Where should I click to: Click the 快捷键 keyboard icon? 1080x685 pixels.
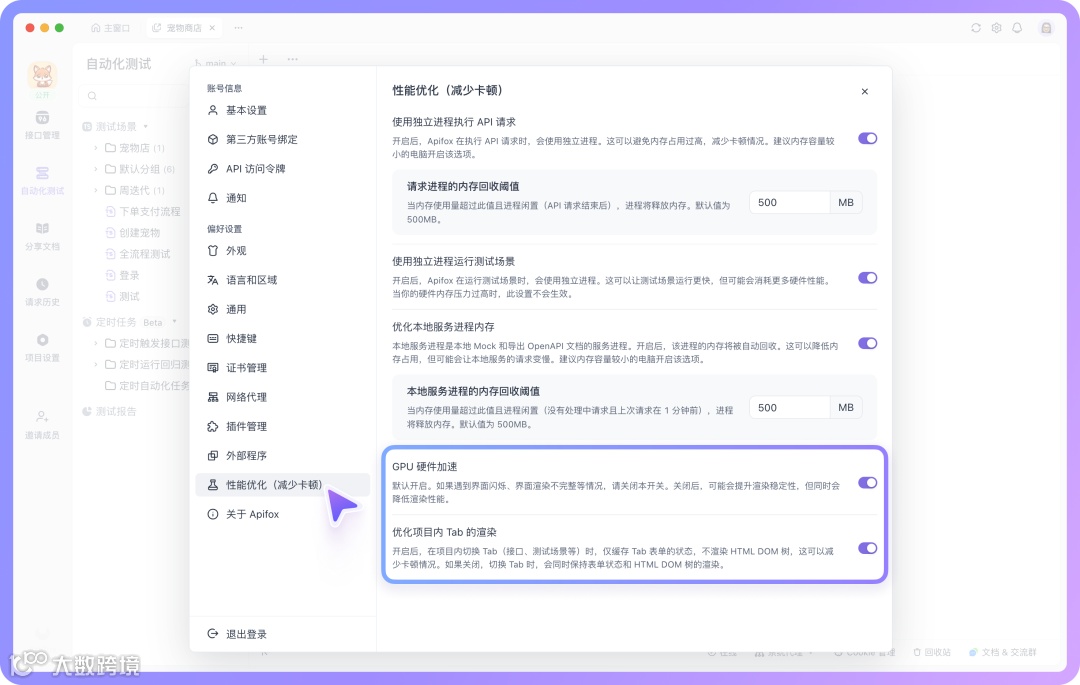tap(213, 338)
